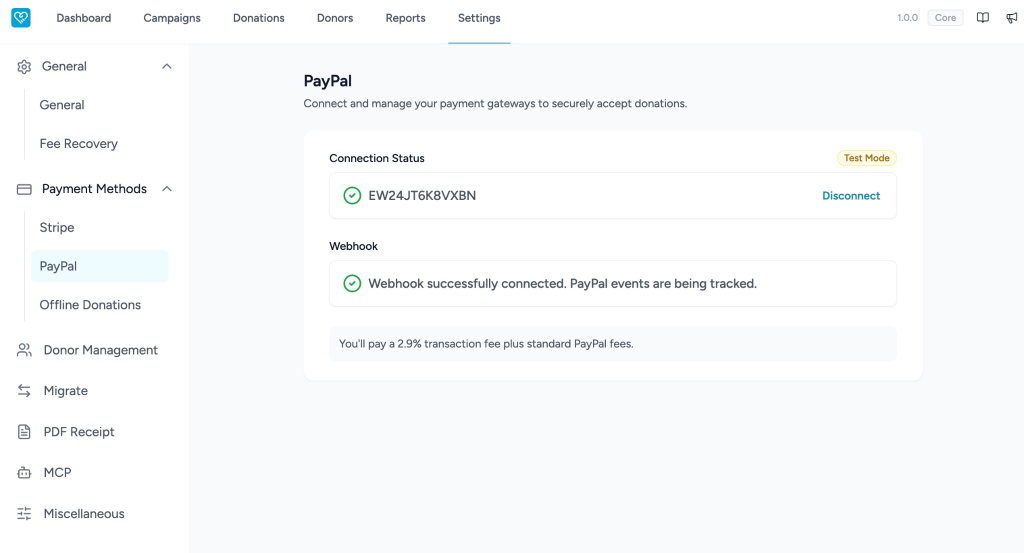Click the Webhook successfully connected message
Screen dimensions: 1024x553
coord(562,283)
